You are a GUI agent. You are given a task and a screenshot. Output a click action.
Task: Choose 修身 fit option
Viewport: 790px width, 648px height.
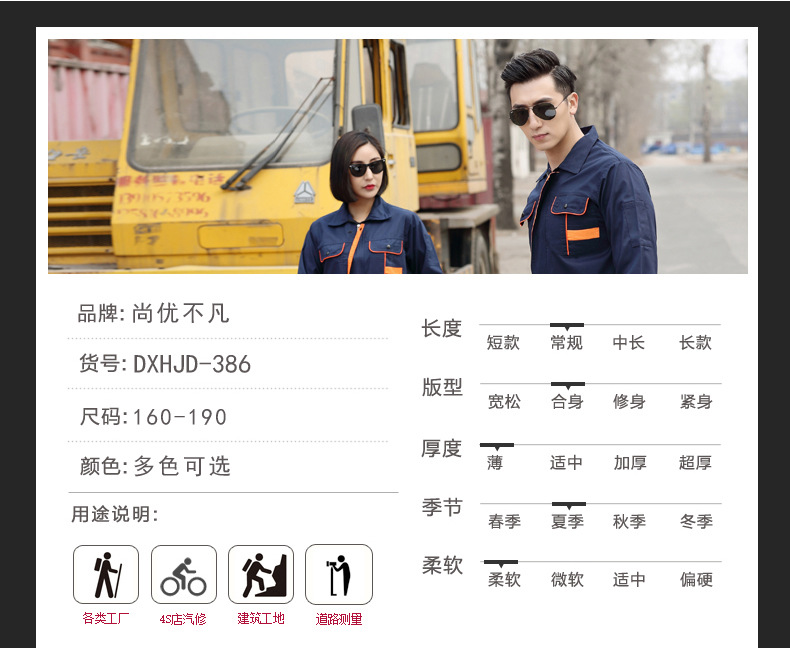click(x=629, y=402)
